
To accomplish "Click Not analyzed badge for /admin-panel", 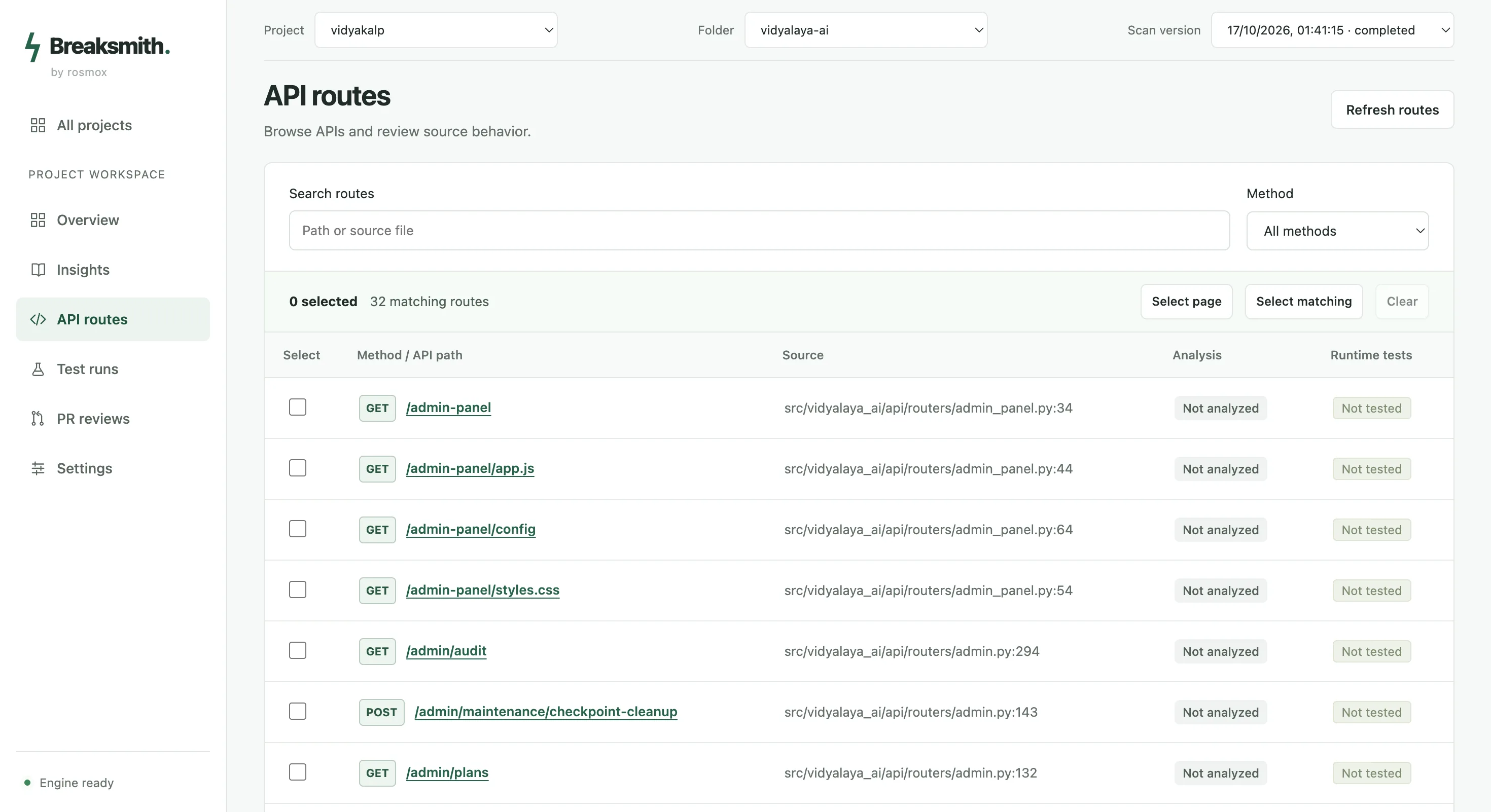I will click(1221, 409).
